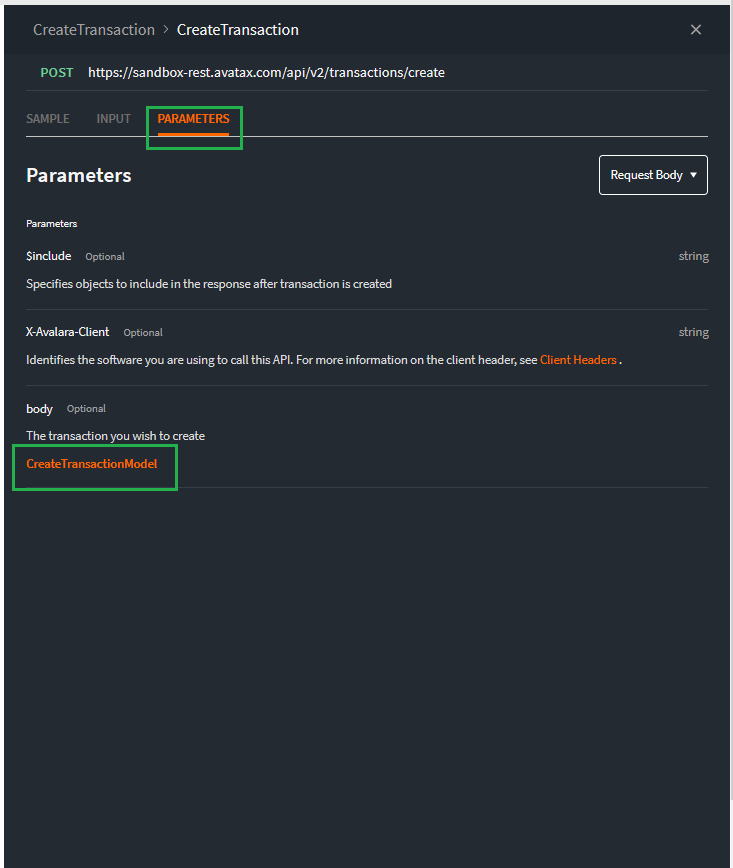Click the body parameter name
The height and width of the screenshot is (868, 733).
pos(39,409)
